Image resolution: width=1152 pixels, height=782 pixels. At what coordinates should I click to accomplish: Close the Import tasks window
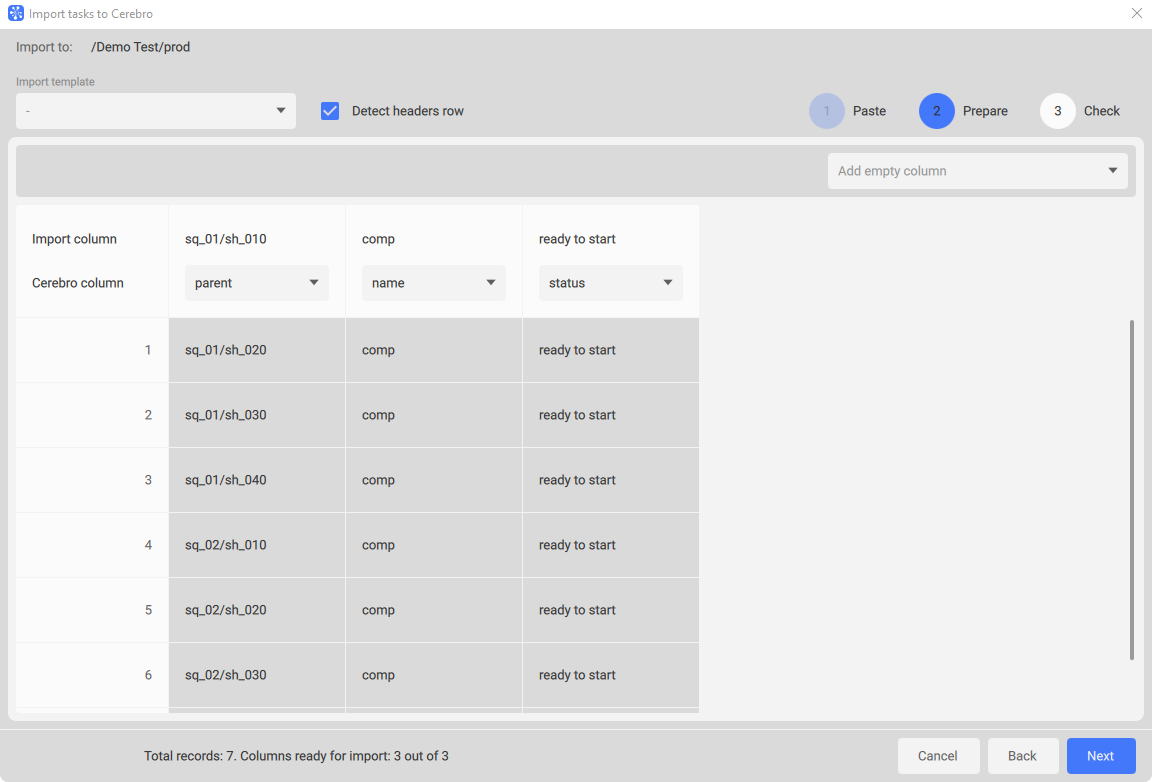pyautogui.click(x=1136, y=14)
